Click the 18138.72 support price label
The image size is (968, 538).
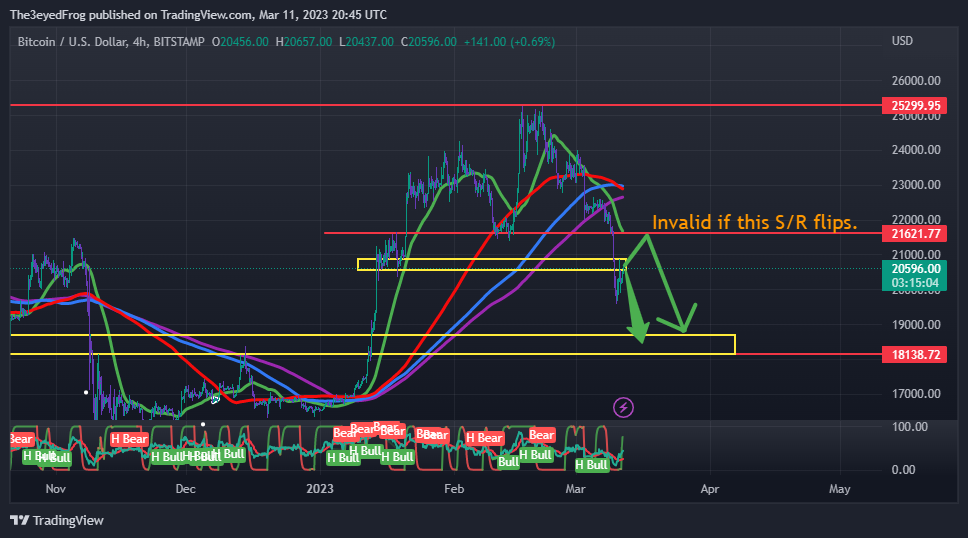coord(914,355)
